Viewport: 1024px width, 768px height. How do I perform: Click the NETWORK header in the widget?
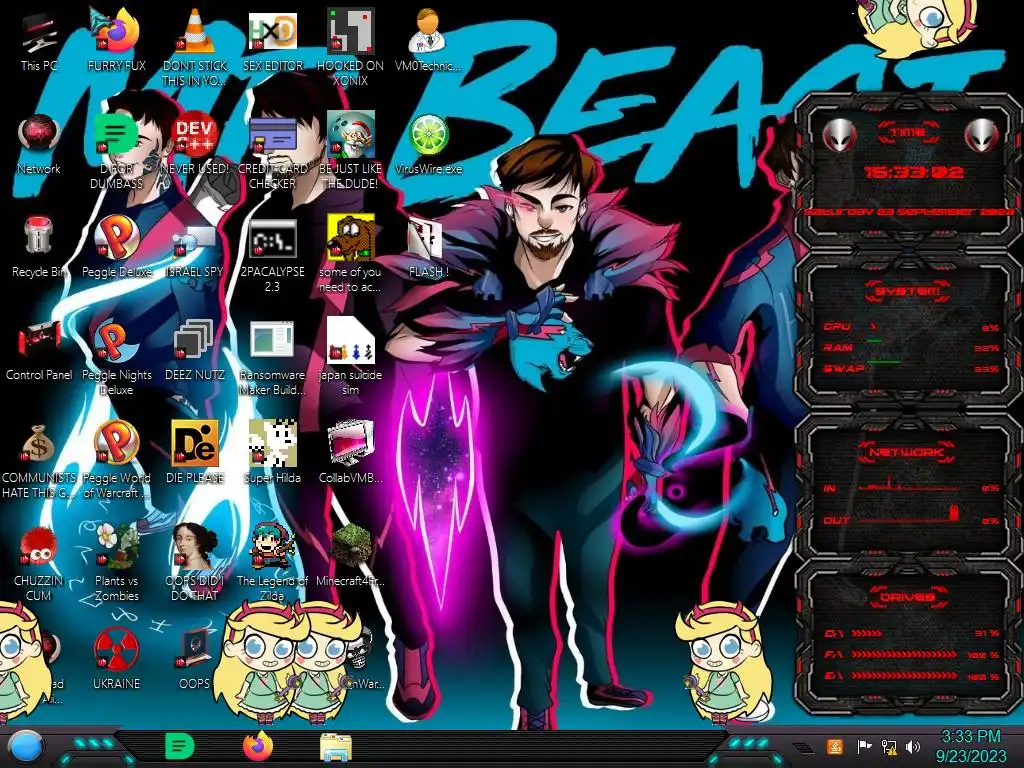coord(908,451)
